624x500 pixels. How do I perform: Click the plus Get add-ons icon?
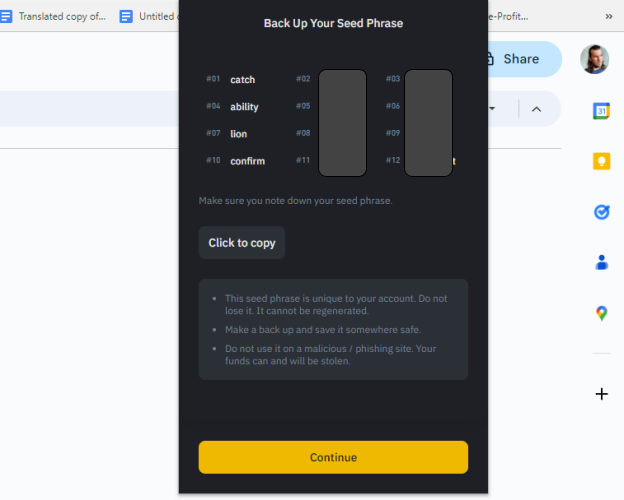coord(601,394)
